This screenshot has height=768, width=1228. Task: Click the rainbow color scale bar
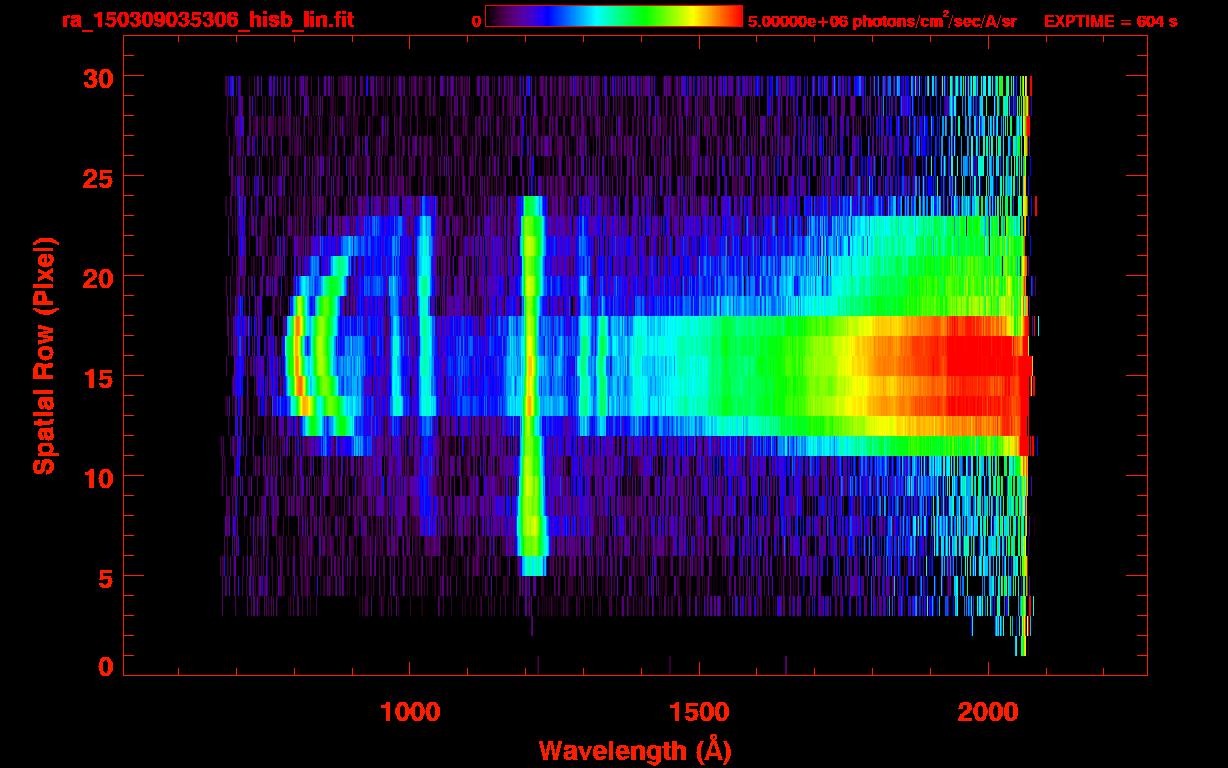[x=614, y=16]
